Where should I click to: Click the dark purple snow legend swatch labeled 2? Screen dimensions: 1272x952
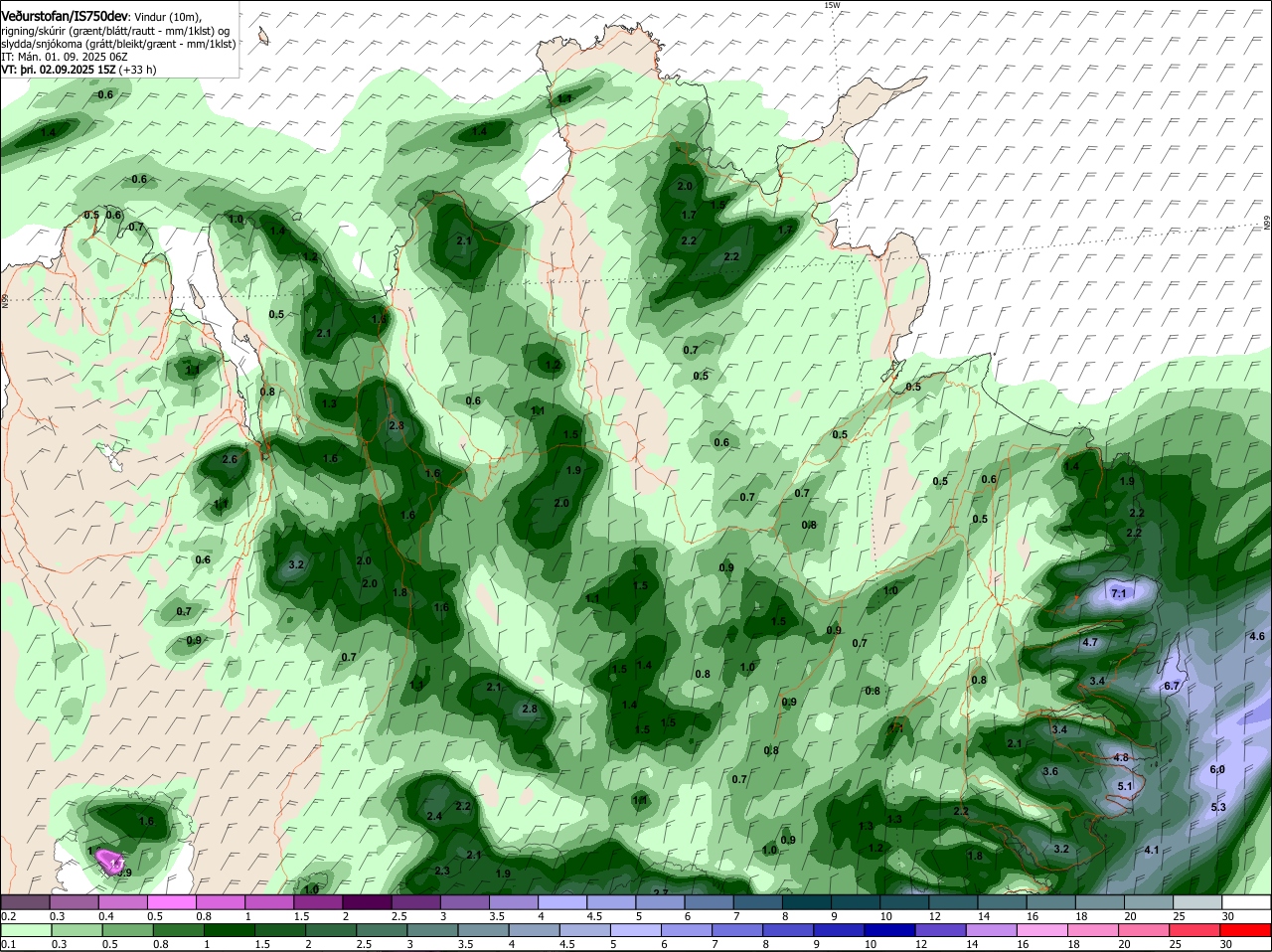coord(367,902)
